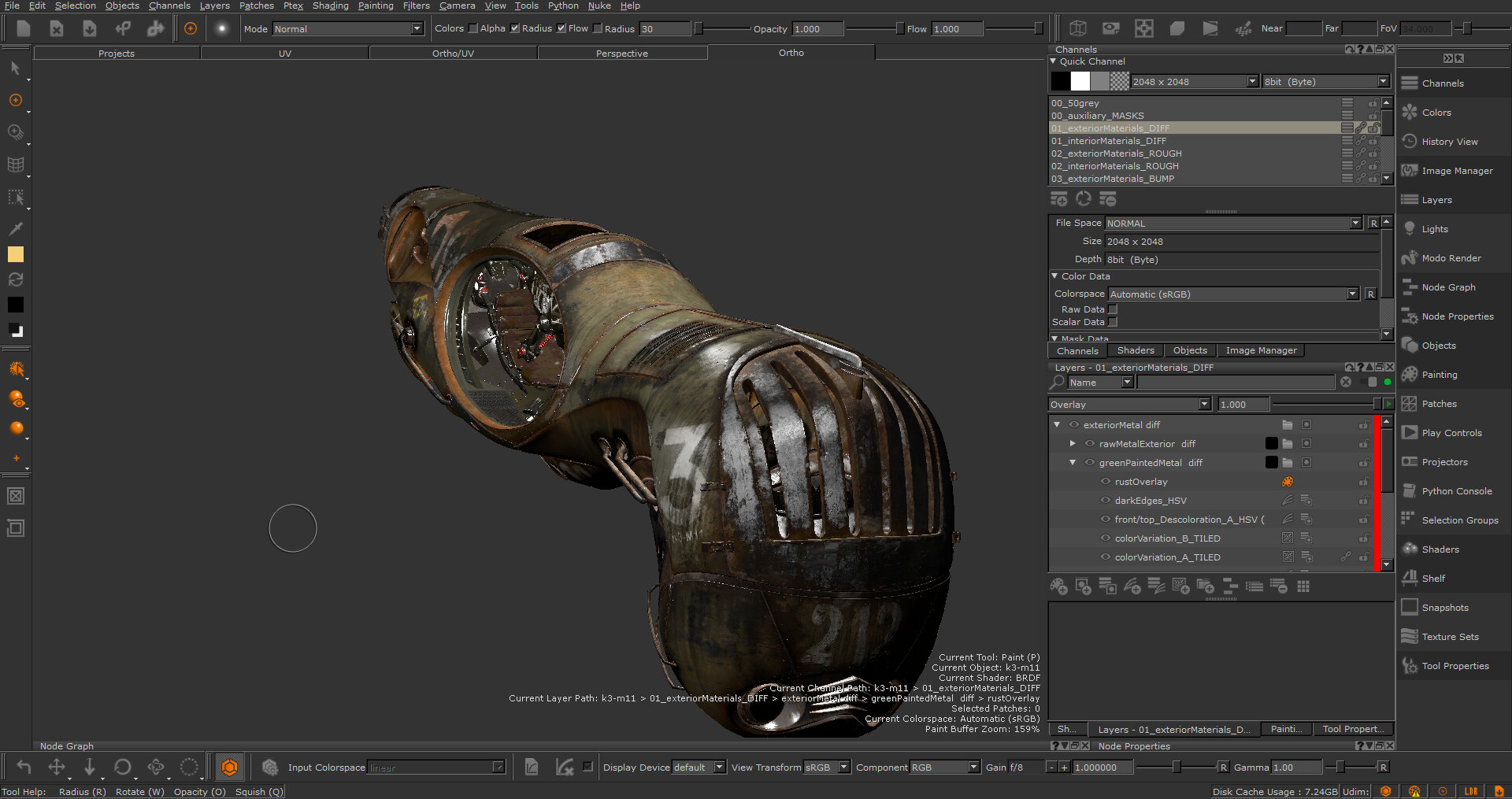Click the Eyedropper color picker tool

[x=15, y=229]
